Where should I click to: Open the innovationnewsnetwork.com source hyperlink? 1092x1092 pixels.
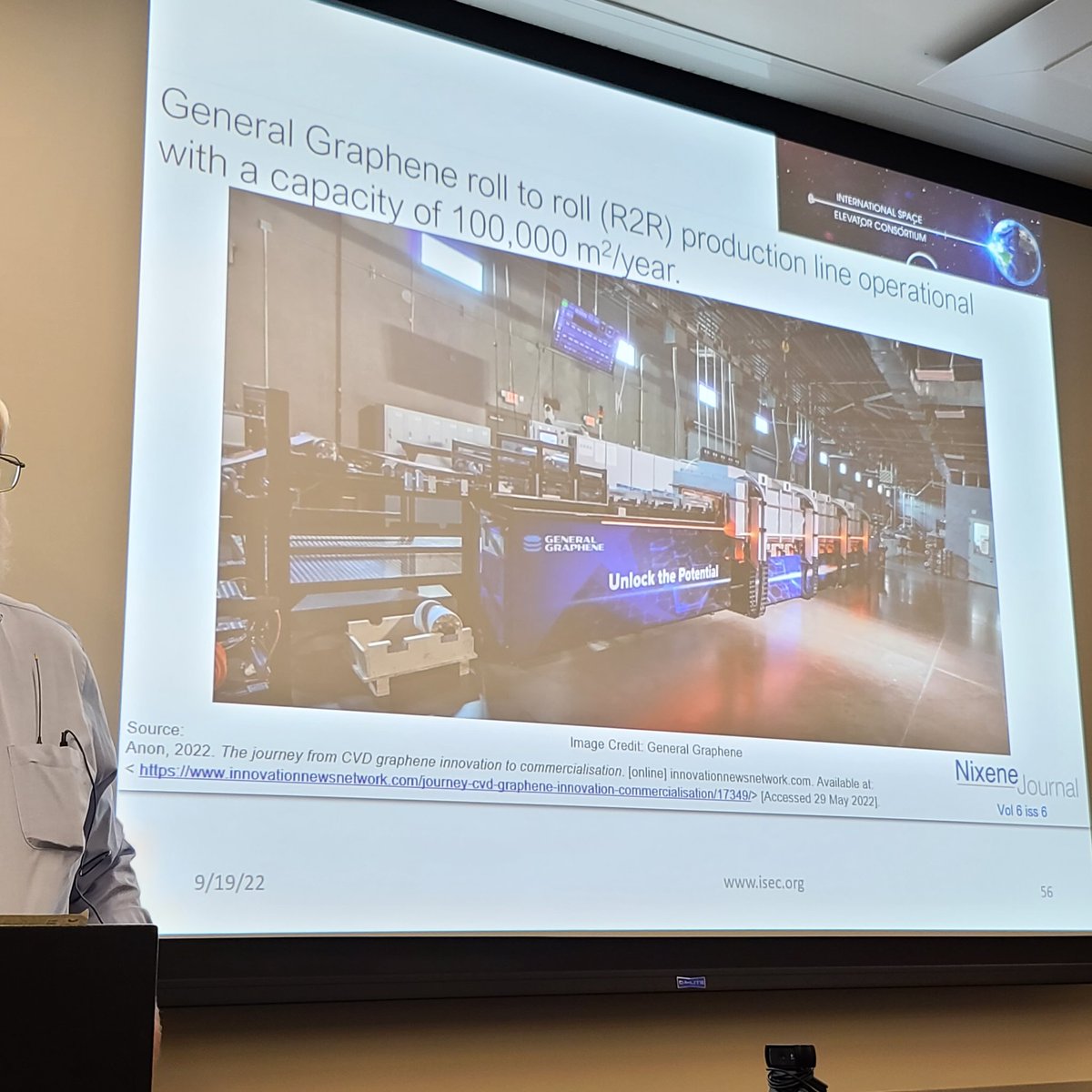pyautogui.click(x=445, y=784)
